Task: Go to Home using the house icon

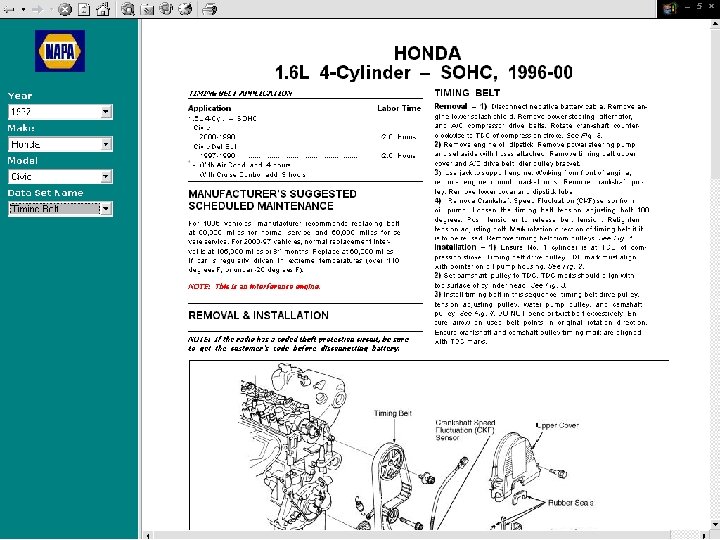Action: [x=103, y=9]
